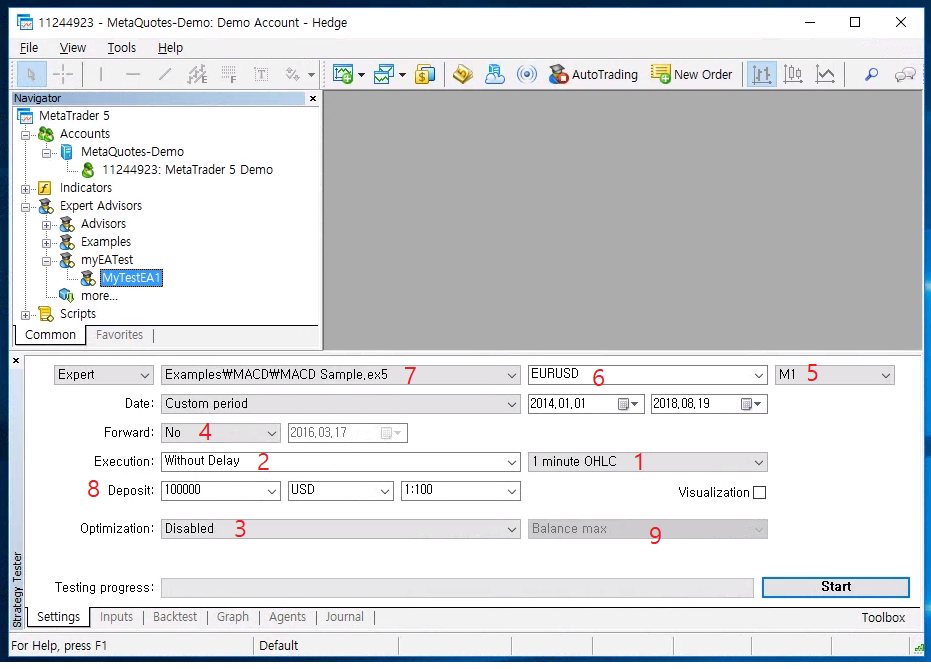Edit the start date 2014.01.01 field
This screenshot has width=931, height=669.
coord(586,404)
